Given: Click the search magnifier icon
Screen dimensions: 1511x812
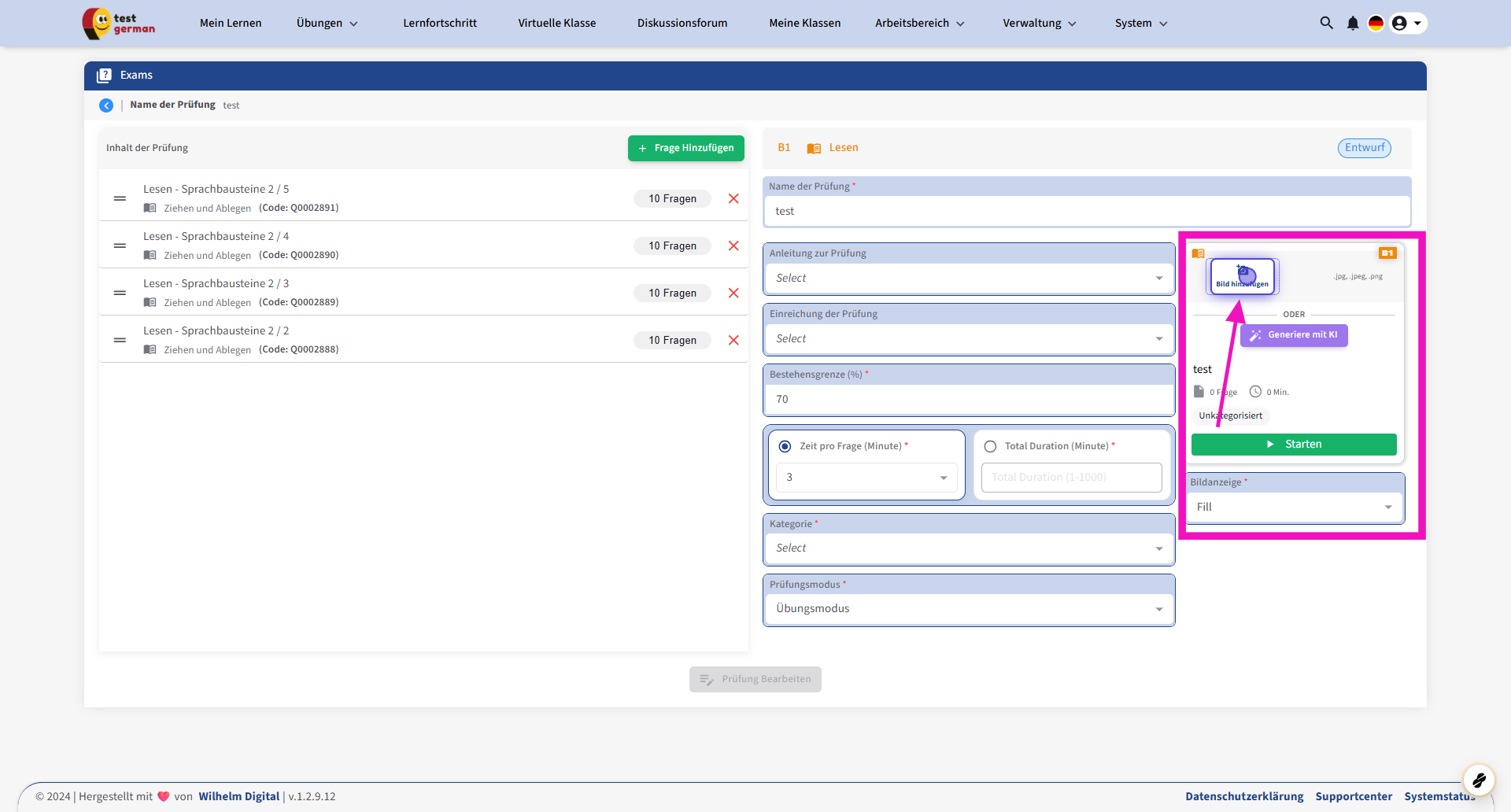Looking at the screenshot, I should [1326, 23].
